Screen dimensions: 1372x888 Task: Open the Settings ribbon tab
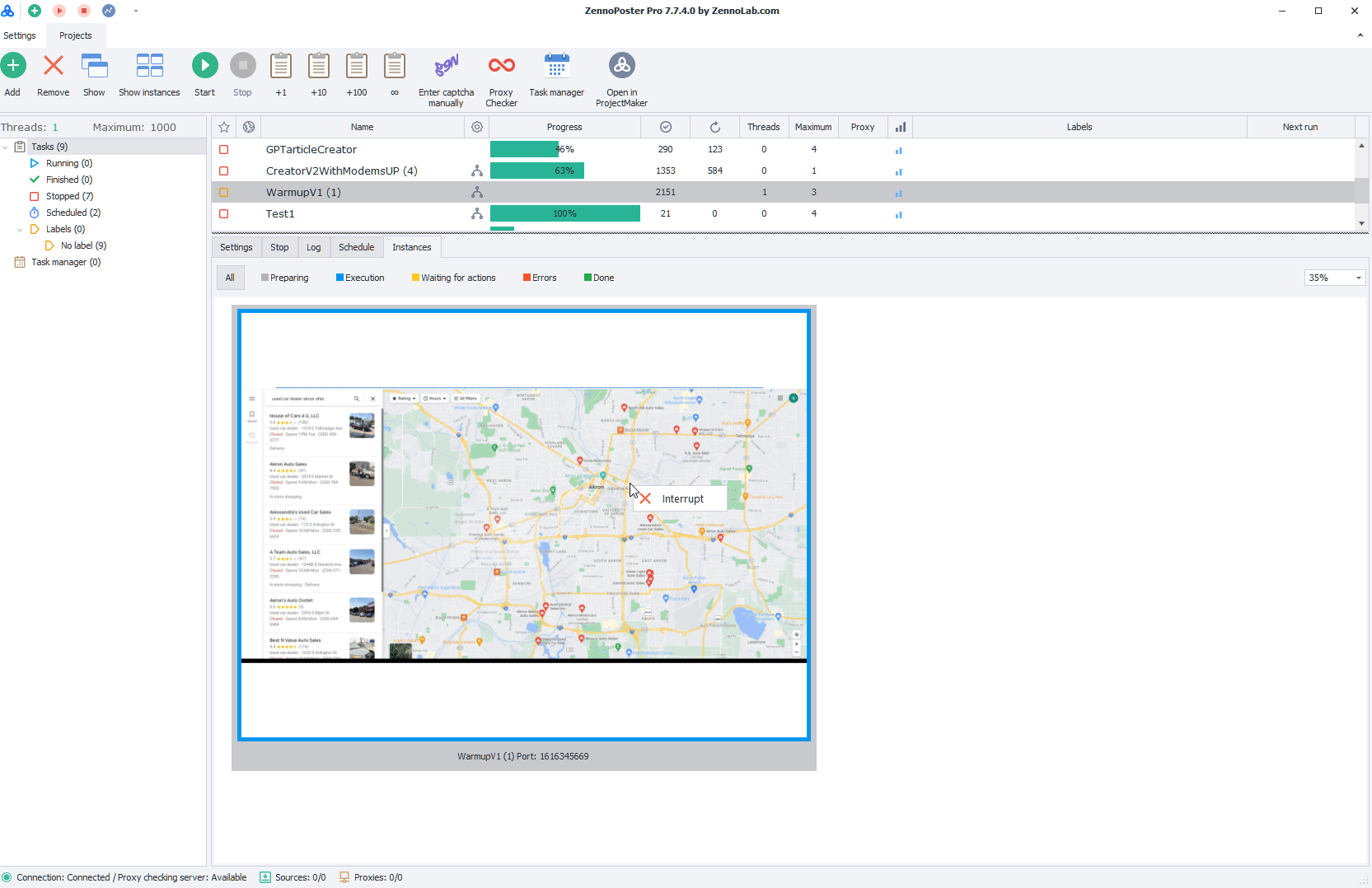tap(20, 35)
